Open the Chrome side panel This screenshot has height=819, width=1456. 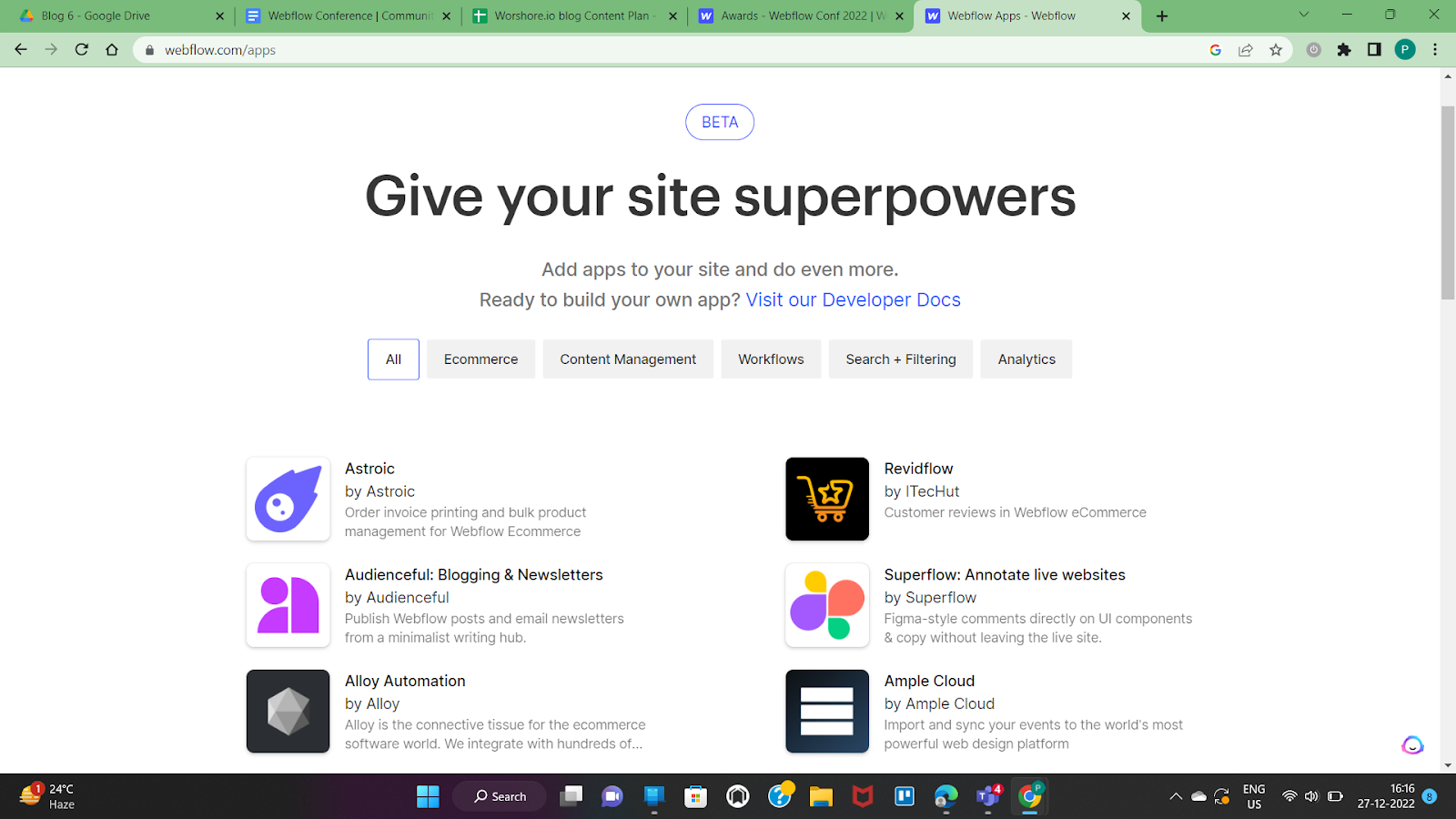(x=1374, y=50)
